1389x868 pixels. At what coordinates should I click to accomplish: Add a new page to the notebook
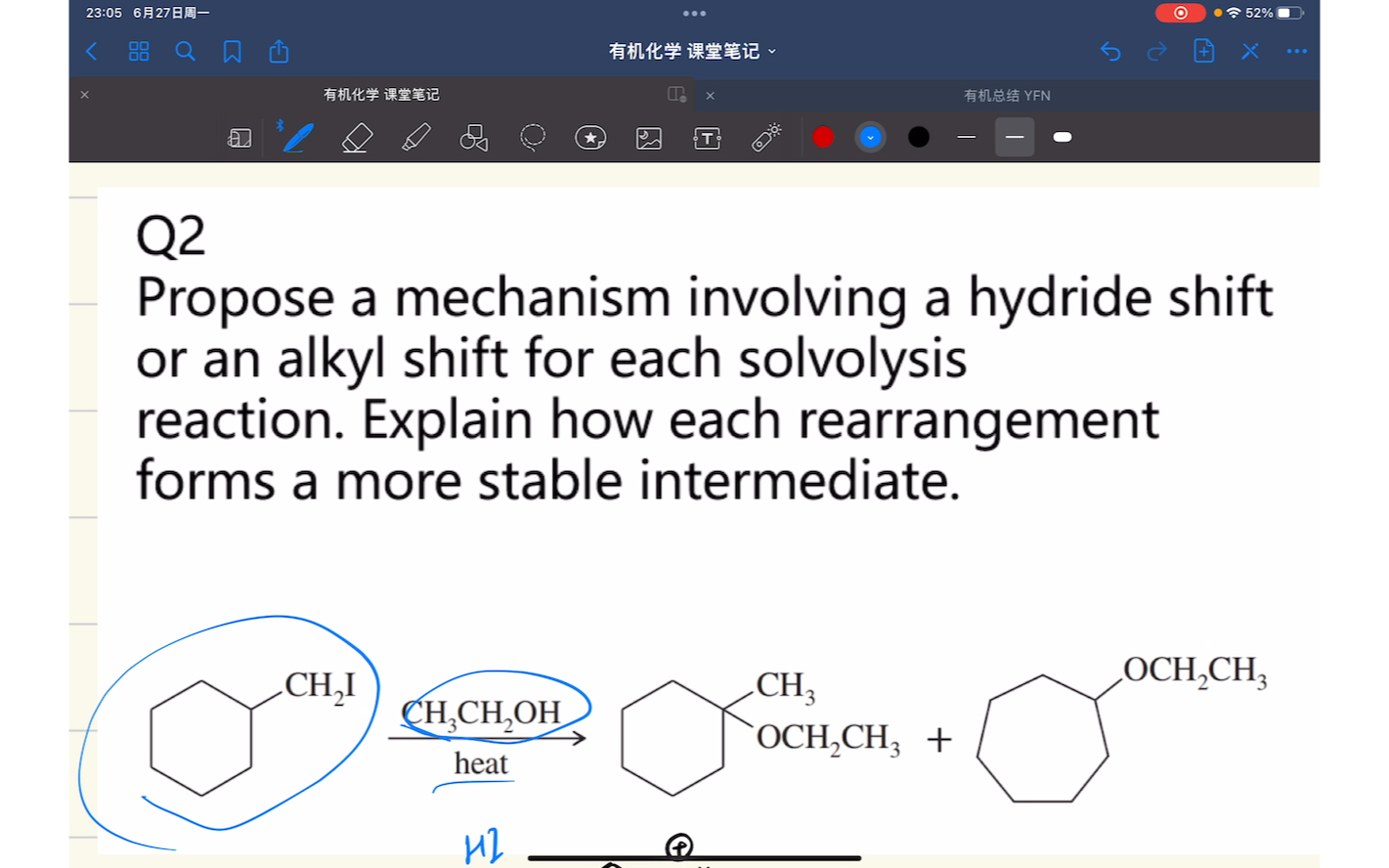click(1204, 51)
